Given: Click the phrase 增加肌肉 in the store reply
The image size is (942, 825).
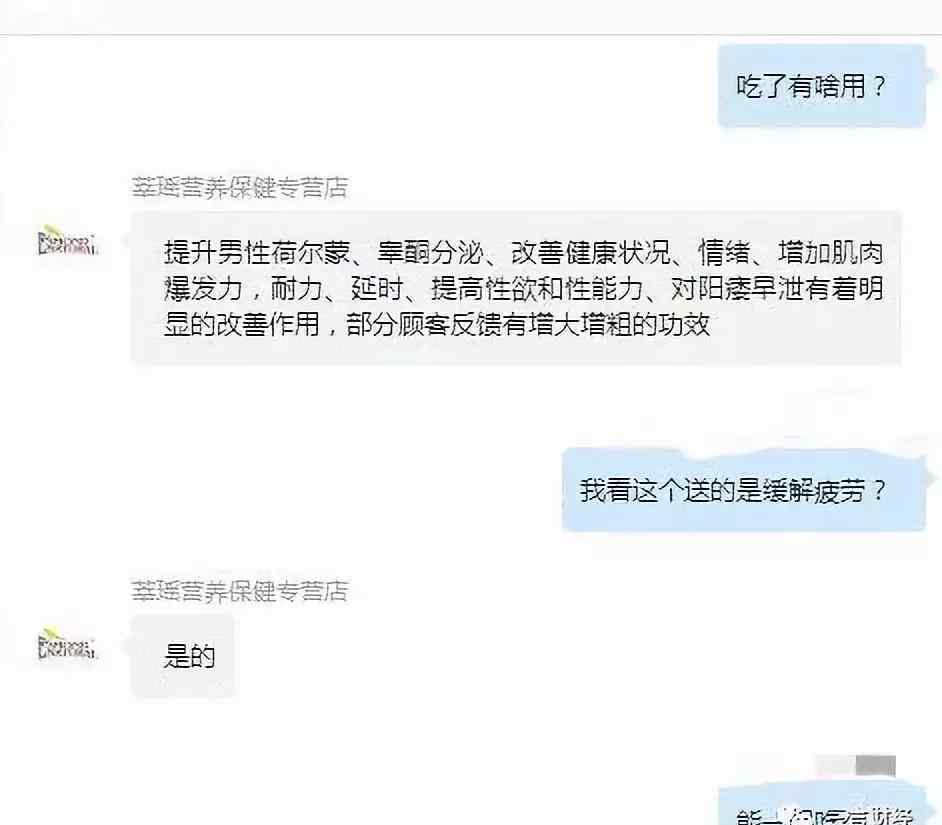Looking at the screenshot, I should [831, 252].
